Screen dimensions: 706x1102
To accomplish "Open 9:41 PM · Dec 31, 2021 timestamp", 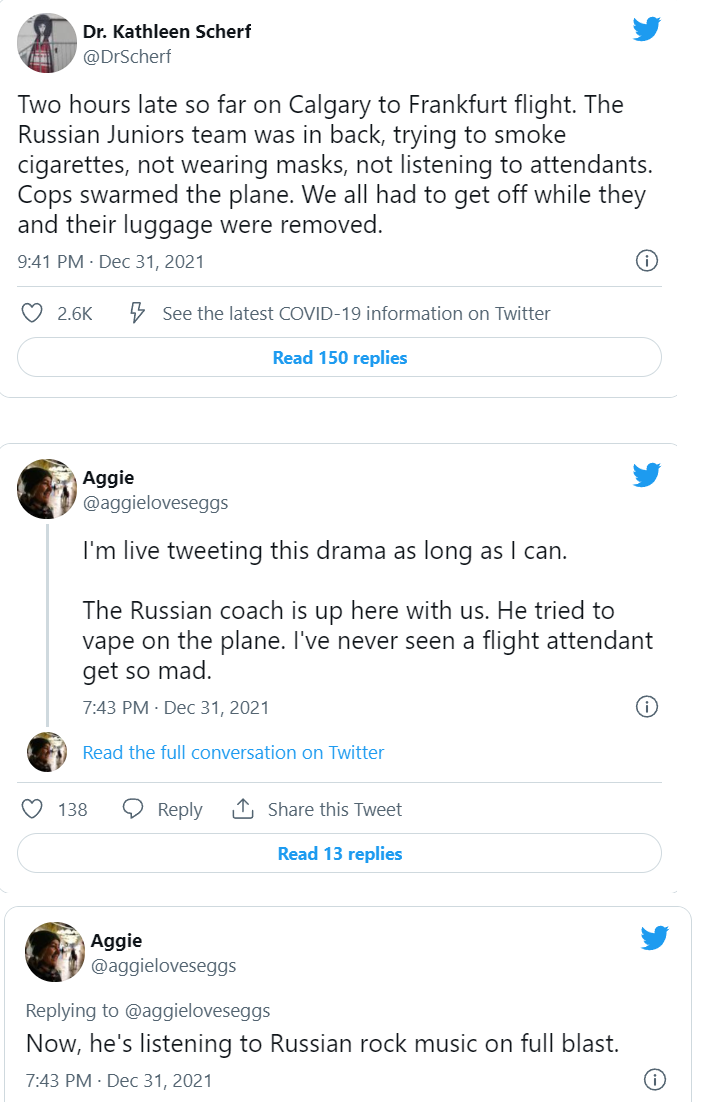I will 111,262.
